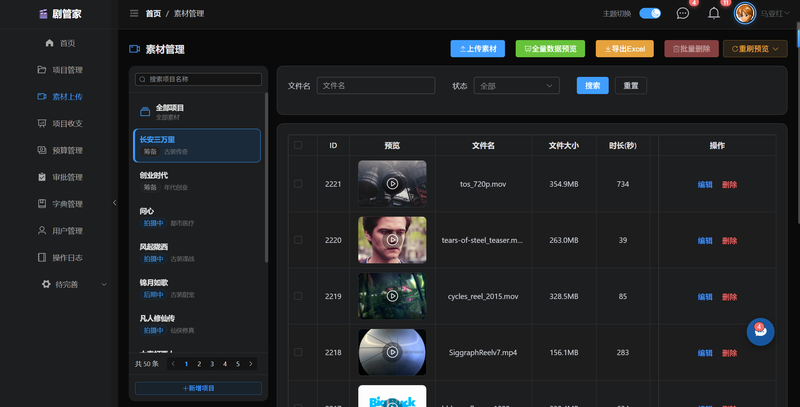Play the tos_720p.mov preview video
The image size is (800, 407).
tap(392, 184)
